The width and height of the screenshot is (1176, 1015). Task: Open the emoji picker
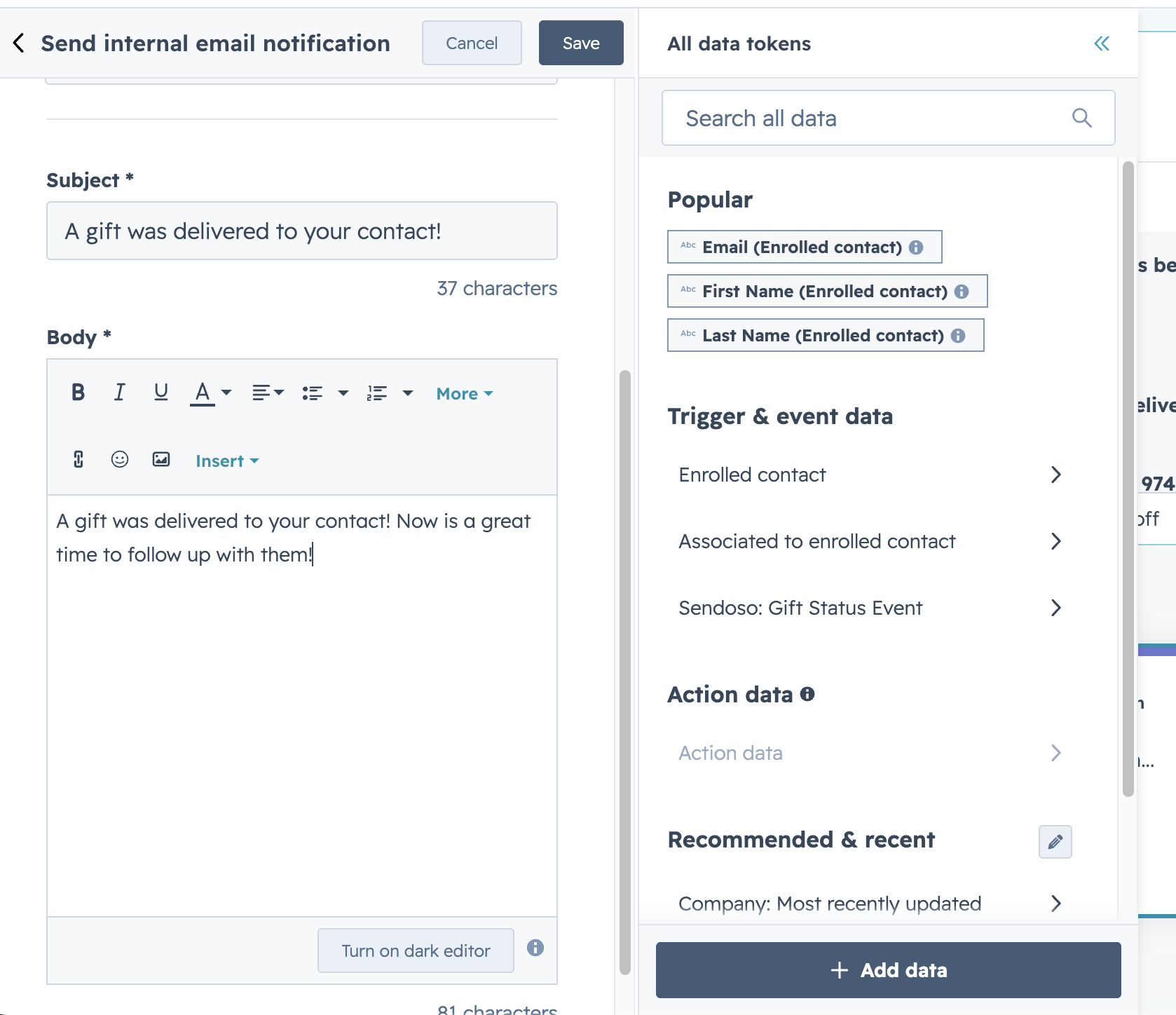120,459
